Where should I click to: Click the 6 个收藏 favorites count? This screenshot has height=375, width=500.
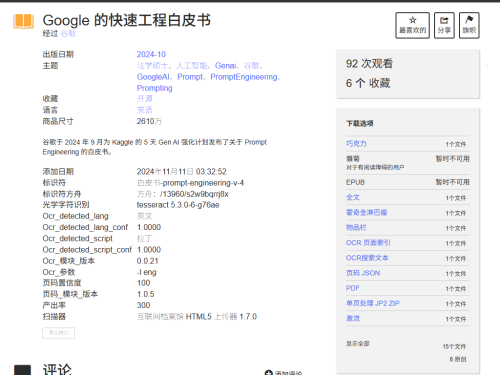tap(368, 83)
